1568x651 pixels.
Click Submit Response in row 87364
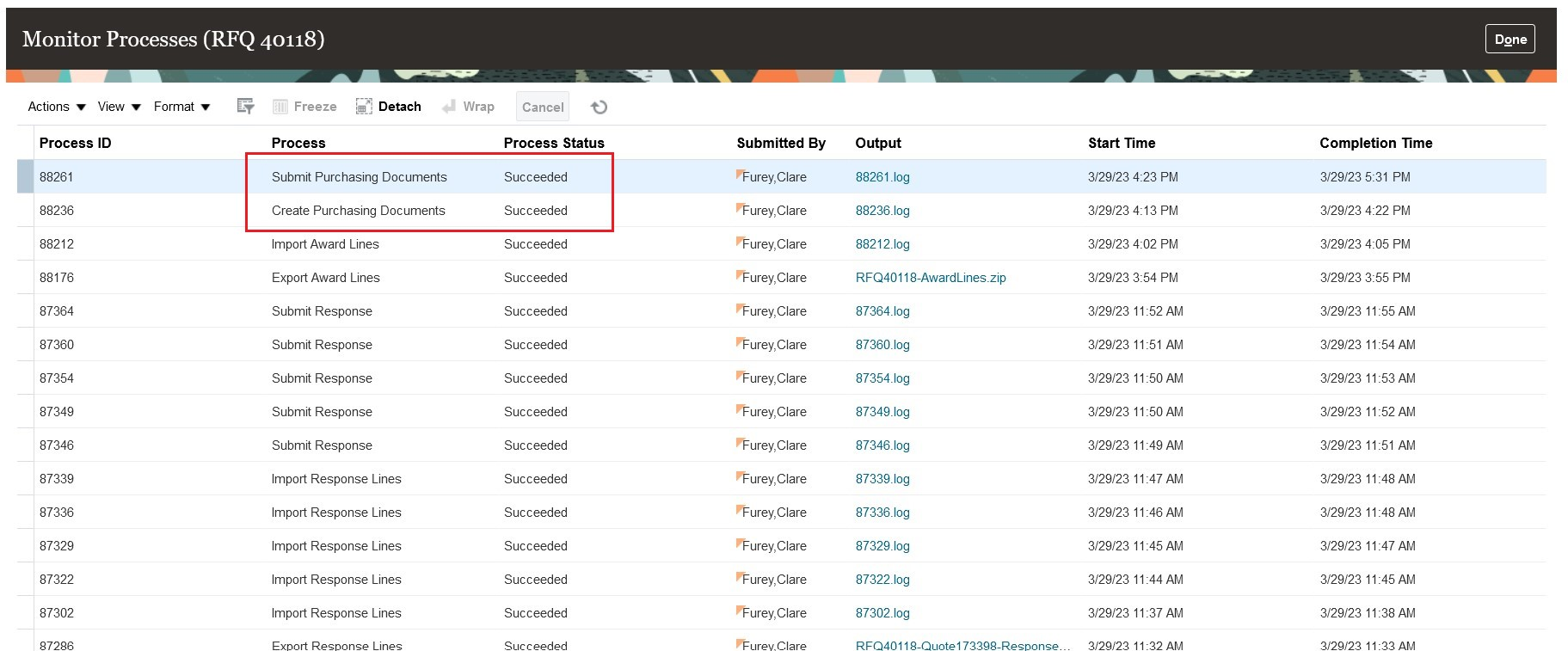click(322, 311)
